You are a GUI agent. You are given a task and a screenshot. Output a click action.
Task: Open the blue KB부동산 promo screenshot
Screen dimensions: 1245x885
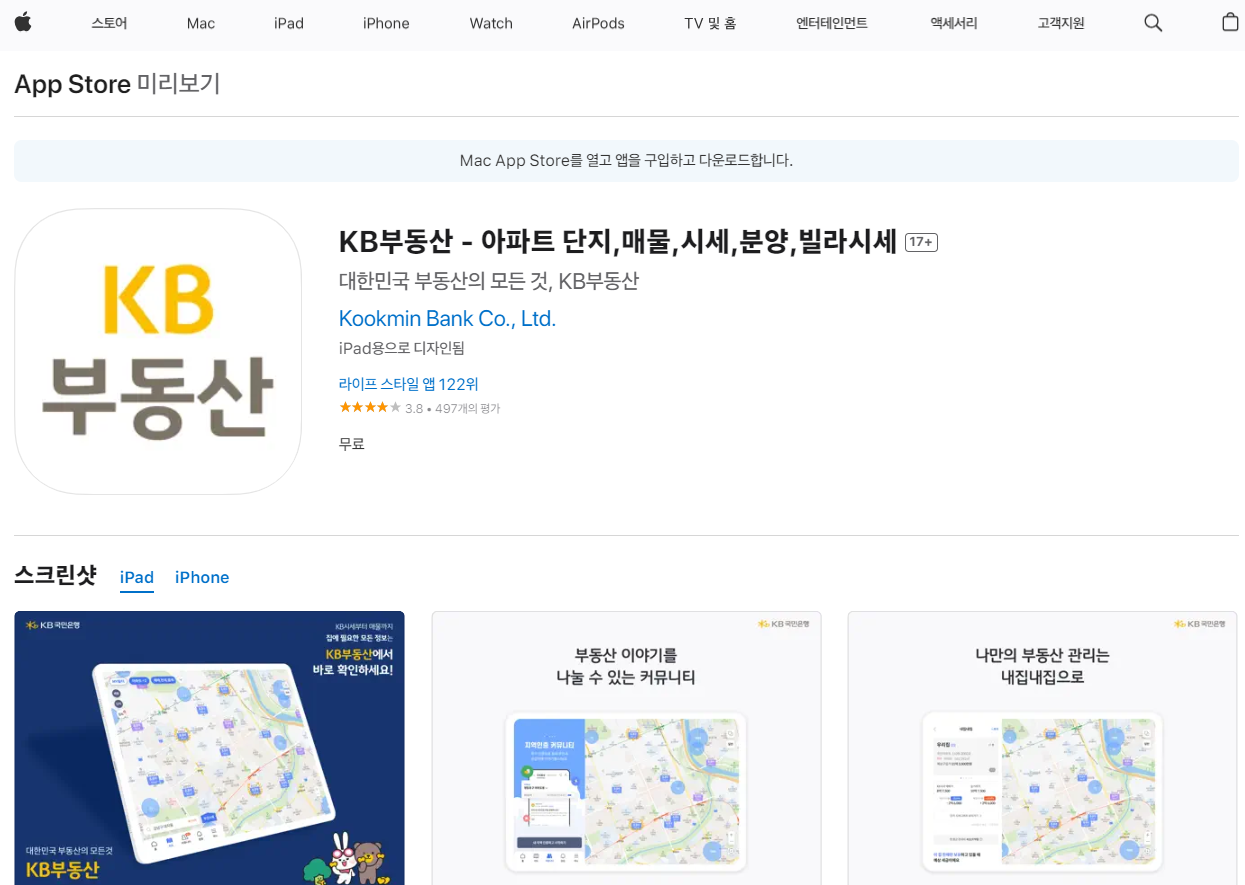pos(209,748)
